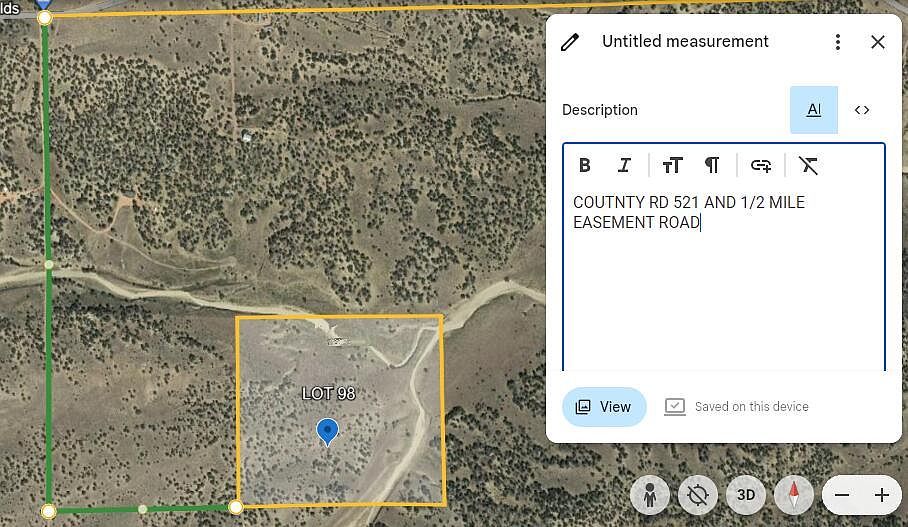Click the View button
The height and width of the screenshot is (527, 908).
pos(604,407)
